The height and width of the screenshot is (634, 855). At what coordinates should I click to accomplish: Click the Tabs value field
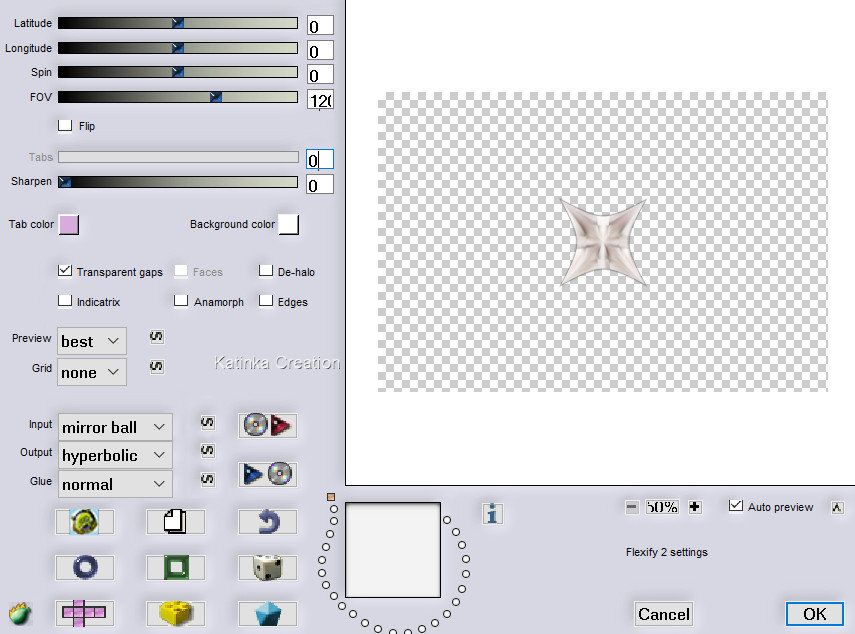(320, 160)
